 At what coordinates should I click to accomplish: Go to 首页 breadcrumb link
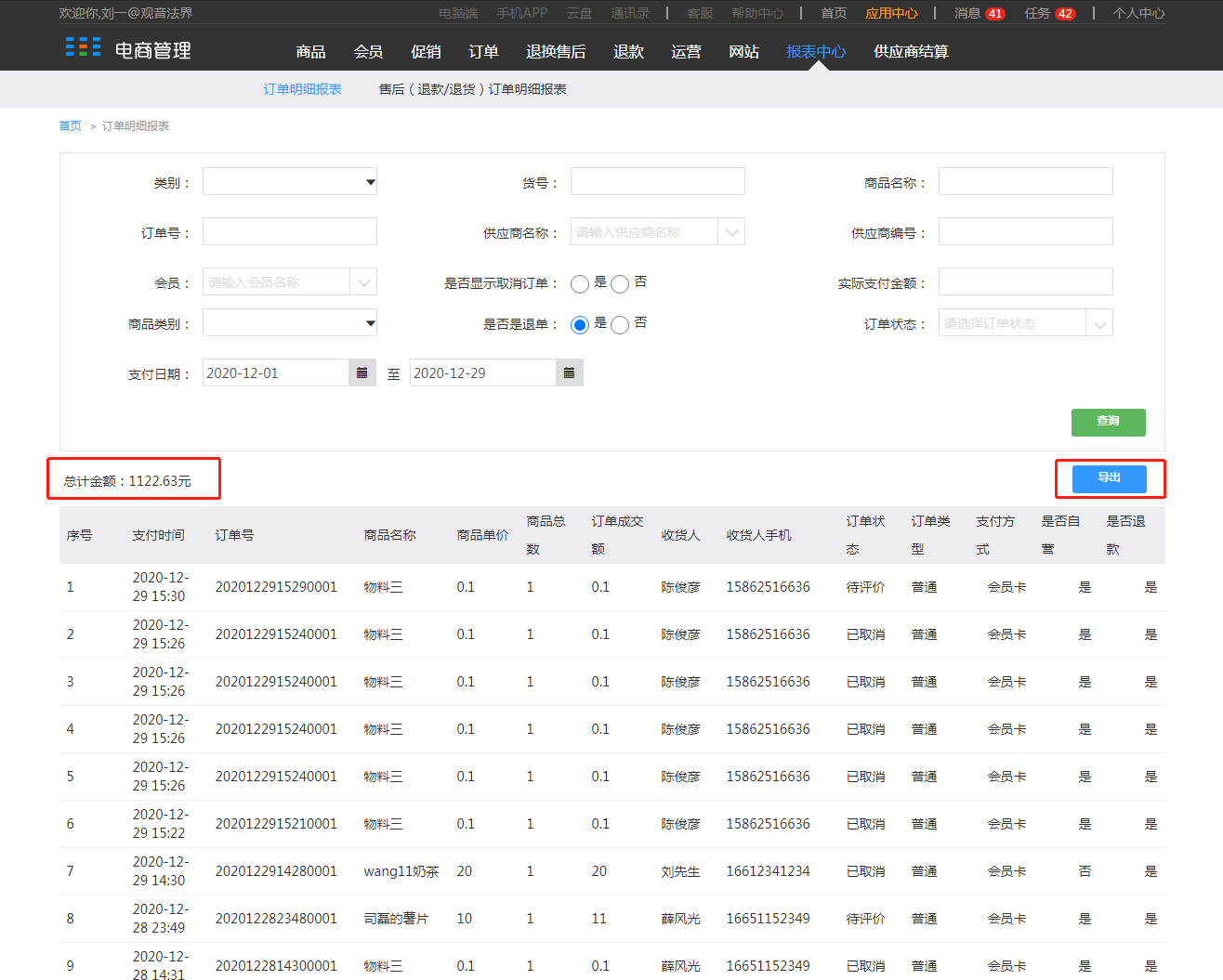pyautogui.click(x=70, y=125)
